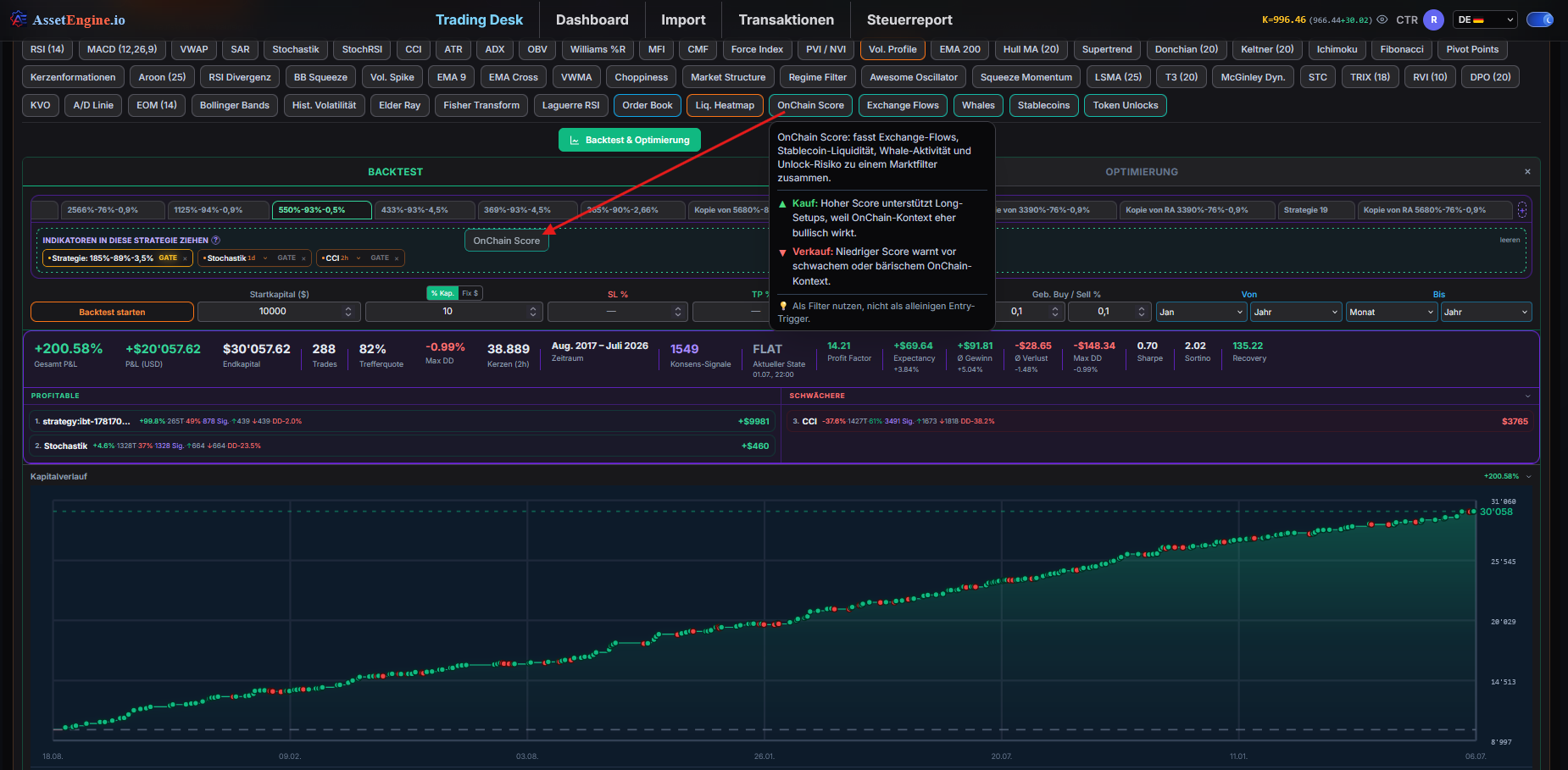This screenshot has height=770, width=1568.
Task: Click the Backtest & Optimierung button
Action: pos(630,140)
